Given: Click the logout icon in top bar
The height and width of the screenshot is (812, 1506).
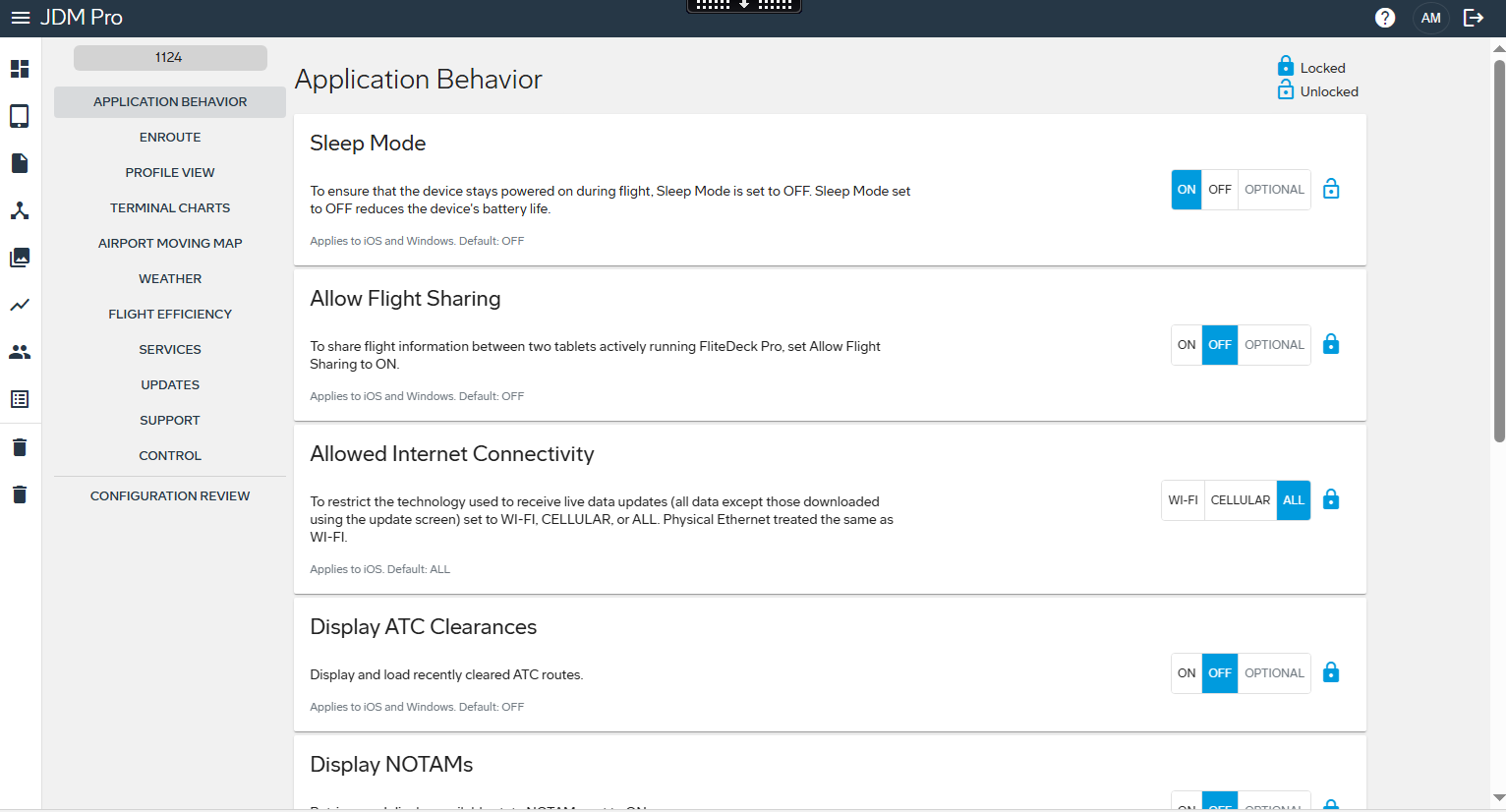Looking at the screenshot, I should [1474, 17].
